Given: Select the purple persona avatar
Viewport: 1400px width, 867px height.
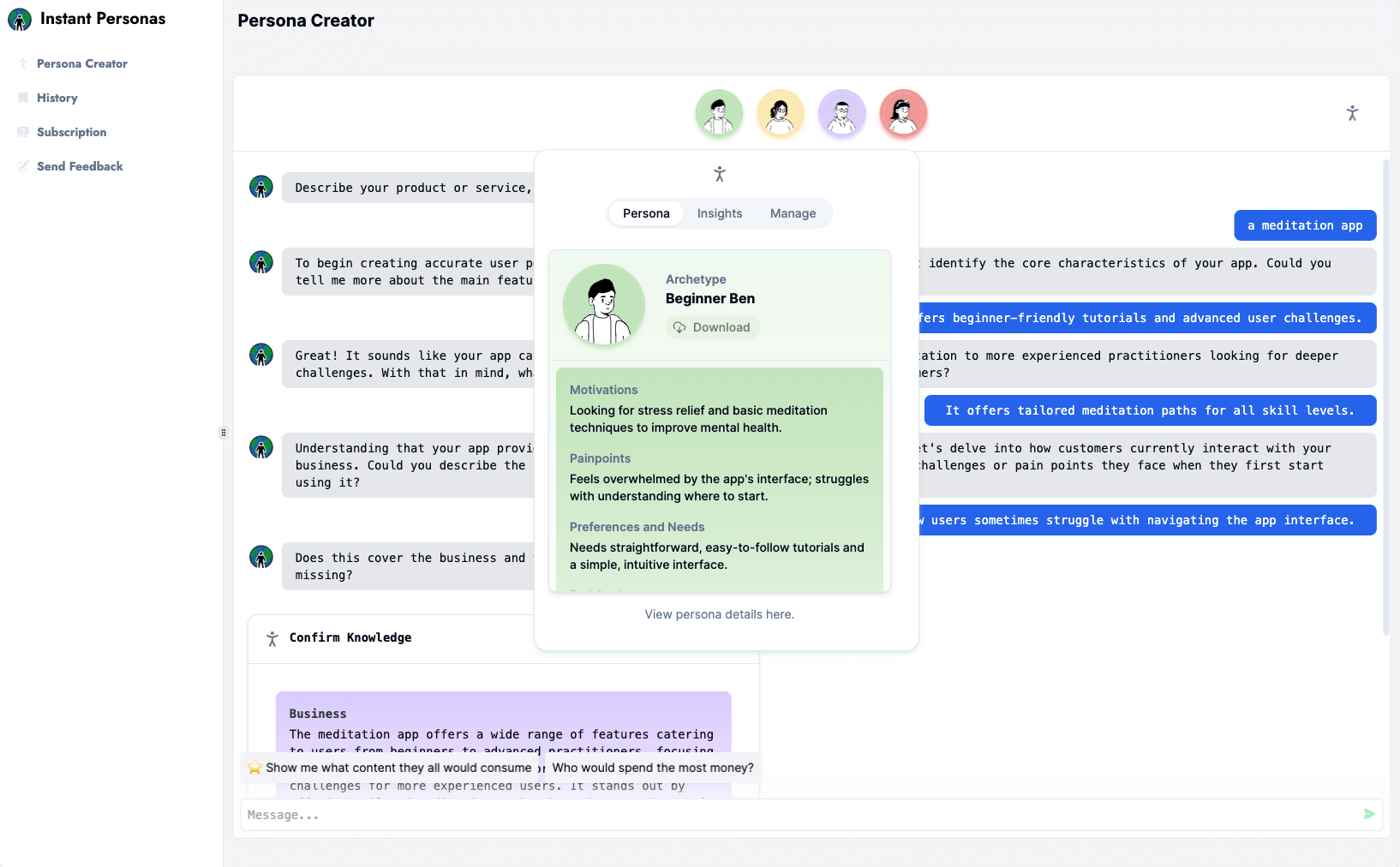Looking at the screenshot, I should tap(841, 112).
